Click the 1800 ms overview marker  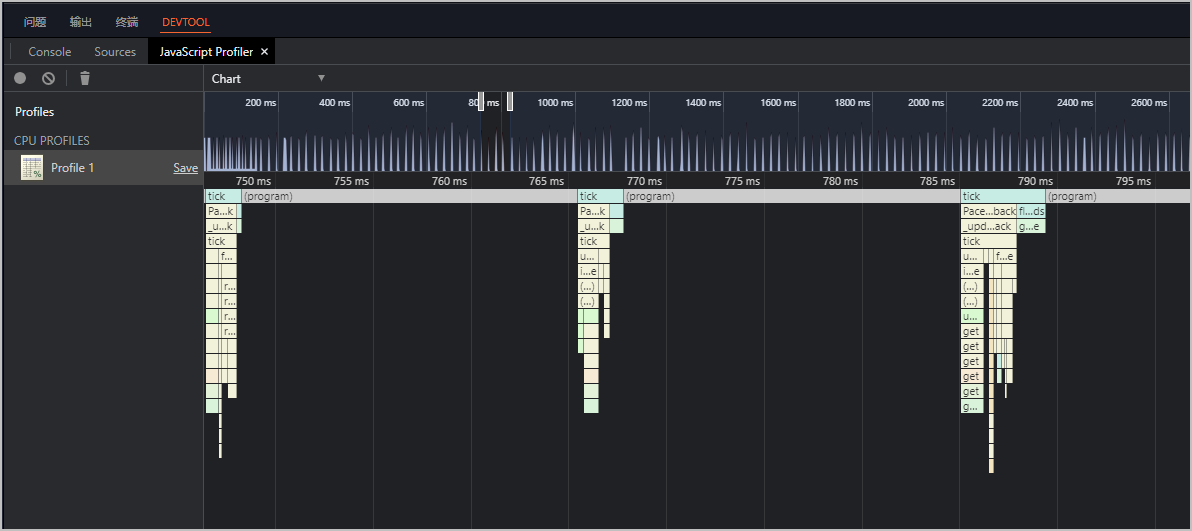coord(853,103)
